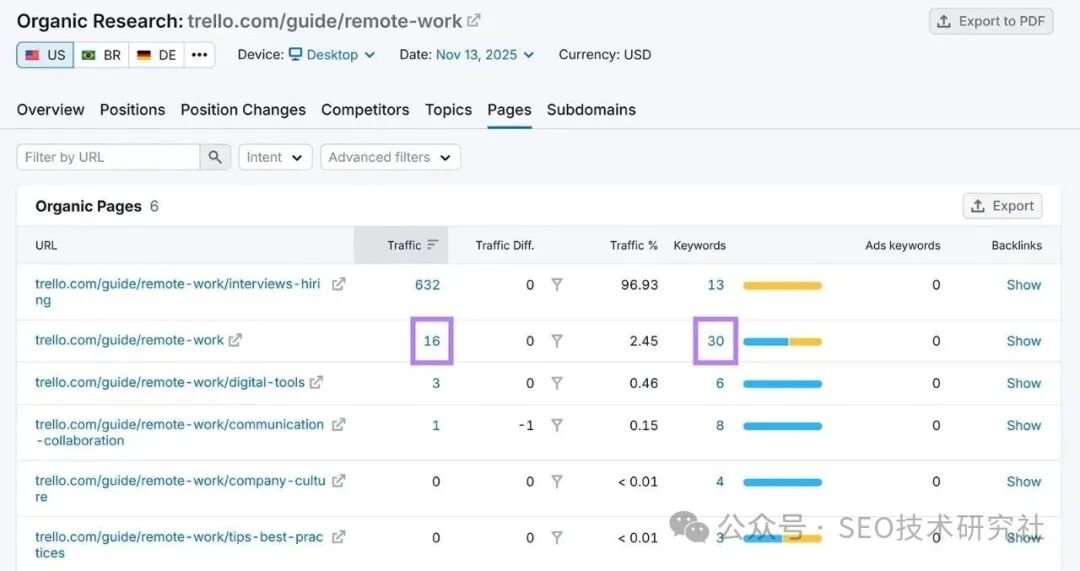Open external link for company-culture URL
The width and height of the screenshot is (1080, 571).
pyautogui.click(x=338, y=481)
